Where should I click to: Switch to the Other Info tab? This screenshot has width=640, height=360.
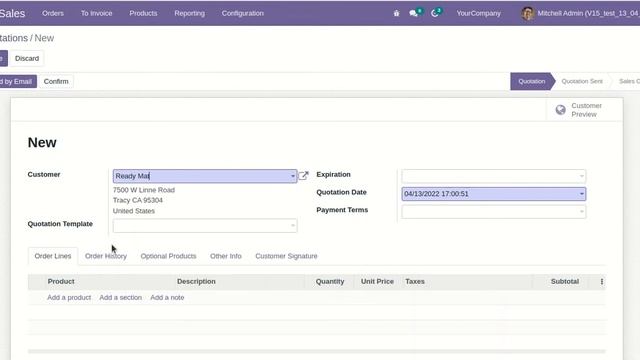coord(226,256)
